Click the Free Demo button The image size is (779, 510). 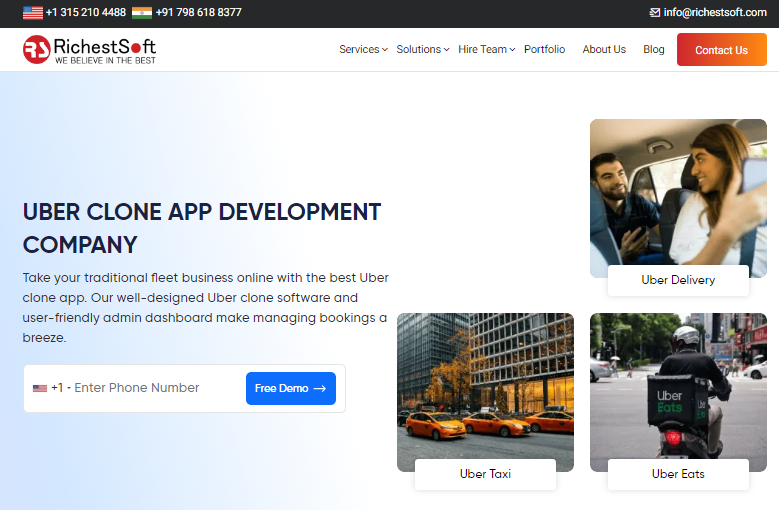pos(290,388)
